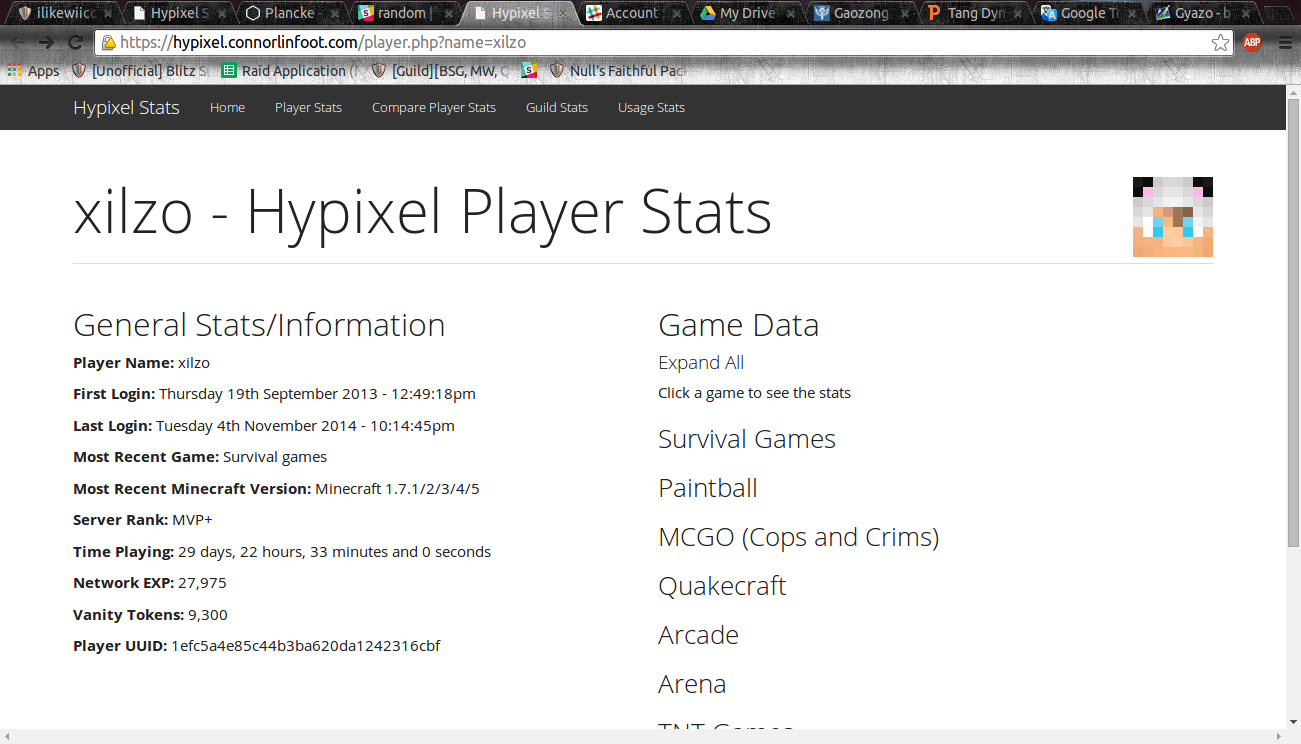Image resolution: width=1301 pixels, height=744 pixels.
Task: Switch to the Account tab
Action: [632, 13]
